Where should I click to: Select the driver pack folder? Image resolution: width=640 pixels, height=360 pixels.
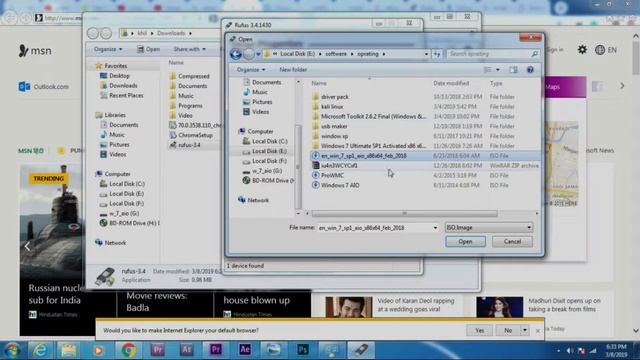click(335, 97)
